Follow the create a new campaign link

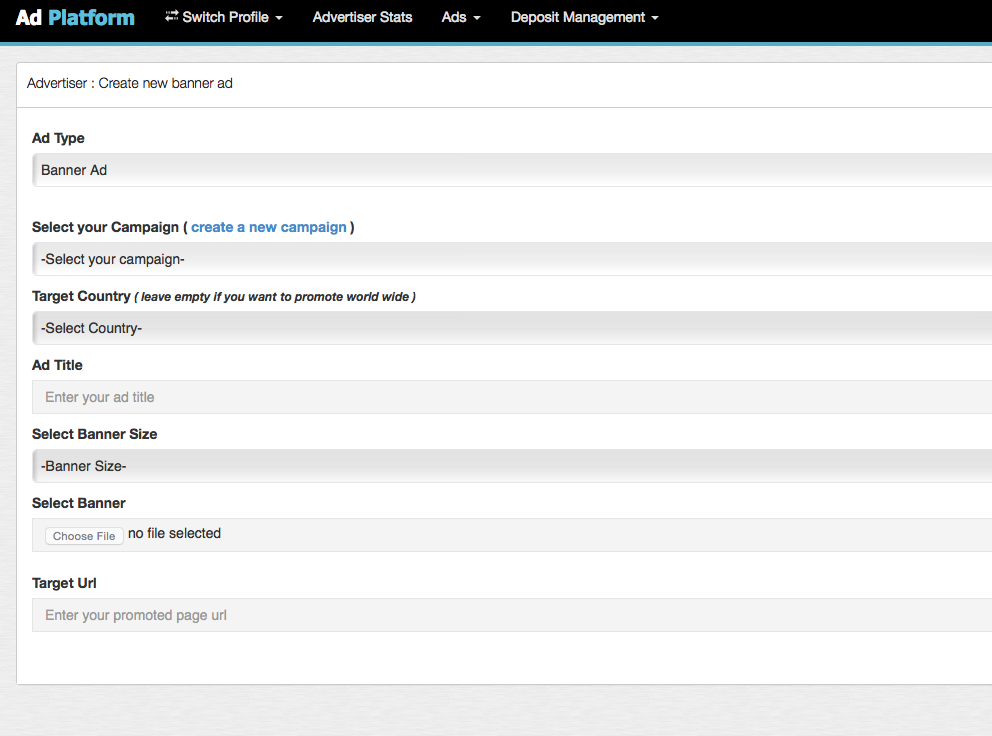point(269,227)
